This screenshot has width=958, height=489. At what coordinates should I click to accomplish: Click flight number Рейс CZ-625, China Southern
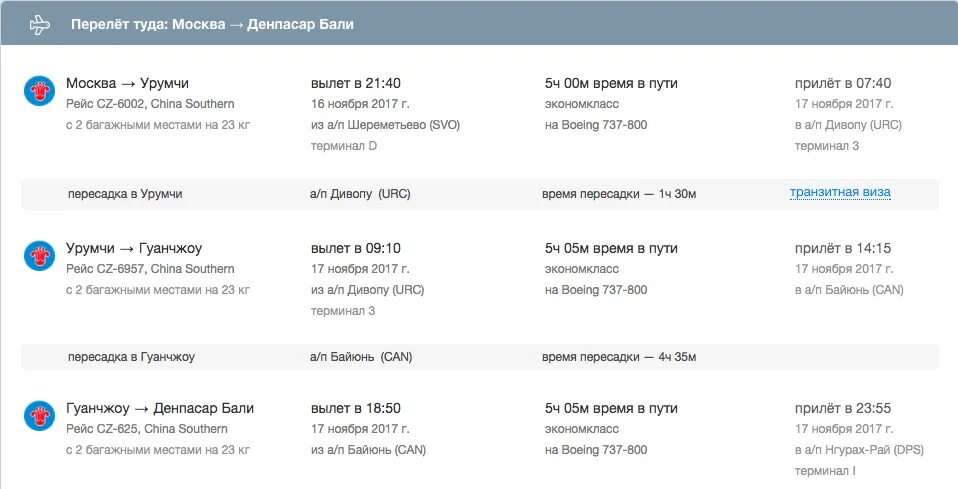pos(147,429)
